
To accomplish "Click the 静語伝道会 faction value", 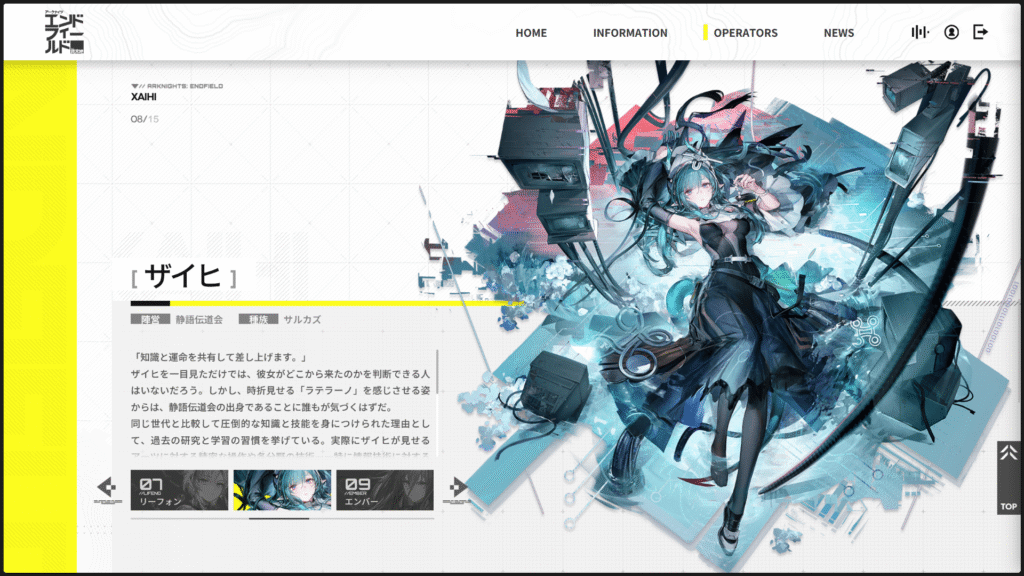I will (x=199, y=319).
